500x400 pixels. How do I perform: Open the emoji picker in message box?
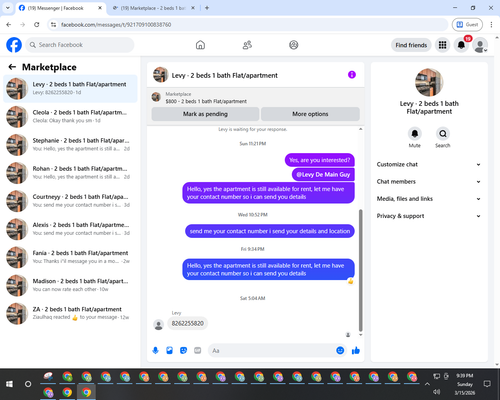click(340, 350)
